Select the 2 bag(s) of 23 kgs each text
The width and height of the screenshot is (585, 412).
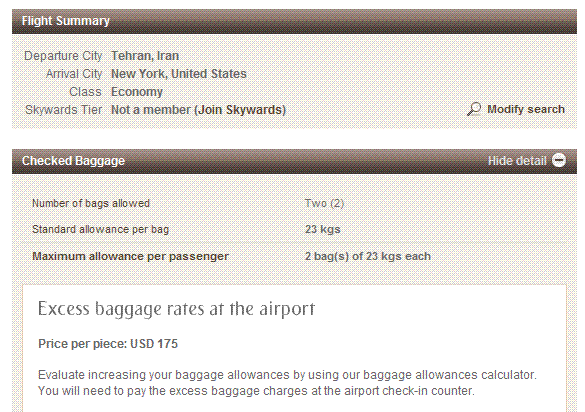[x=368, y=256]
